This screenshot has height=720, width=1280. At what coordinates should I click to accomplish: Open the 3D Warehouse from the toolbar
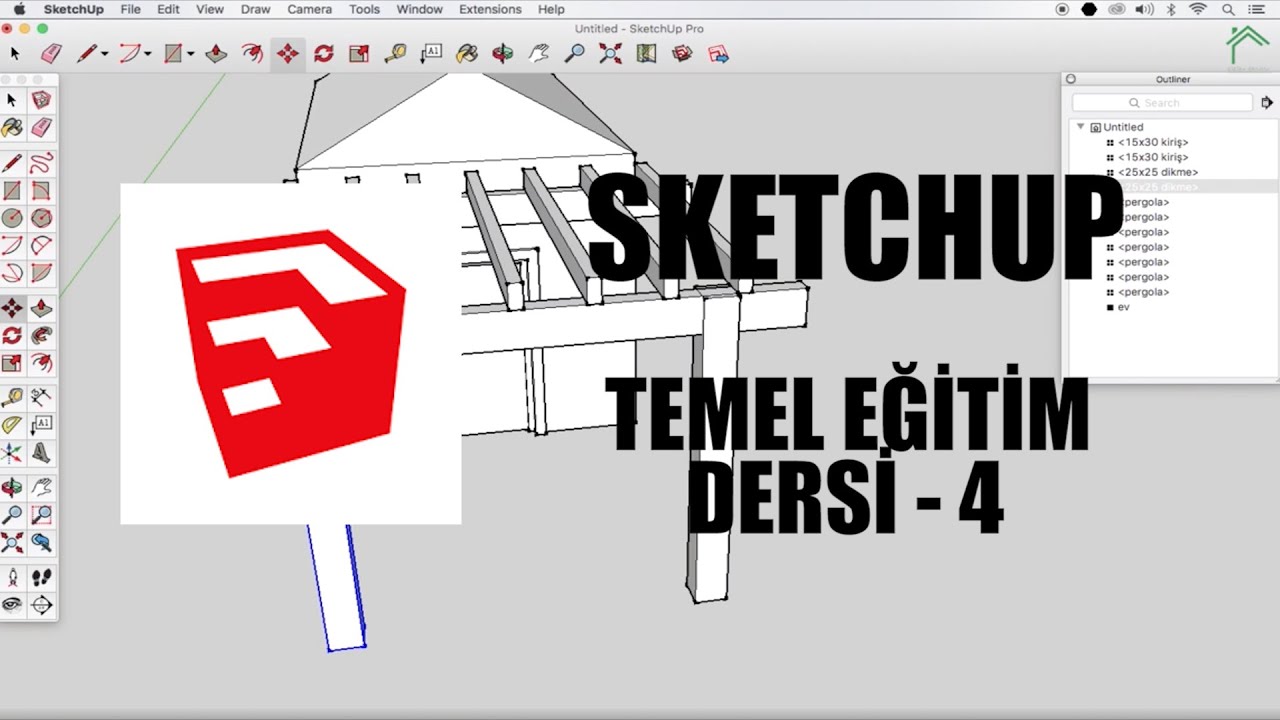click(x=682, y=53)
